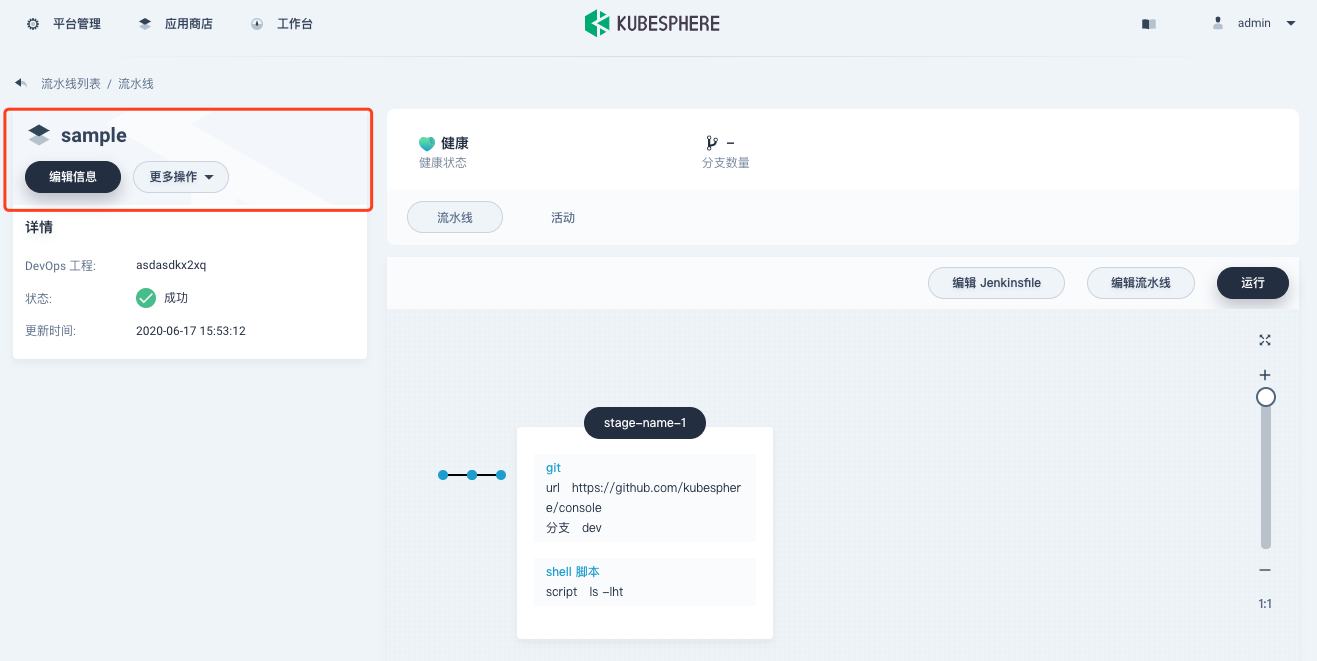Screen dimensions: 1317x661
Task: Click the App Store layers icon
Action: point(145,24)
